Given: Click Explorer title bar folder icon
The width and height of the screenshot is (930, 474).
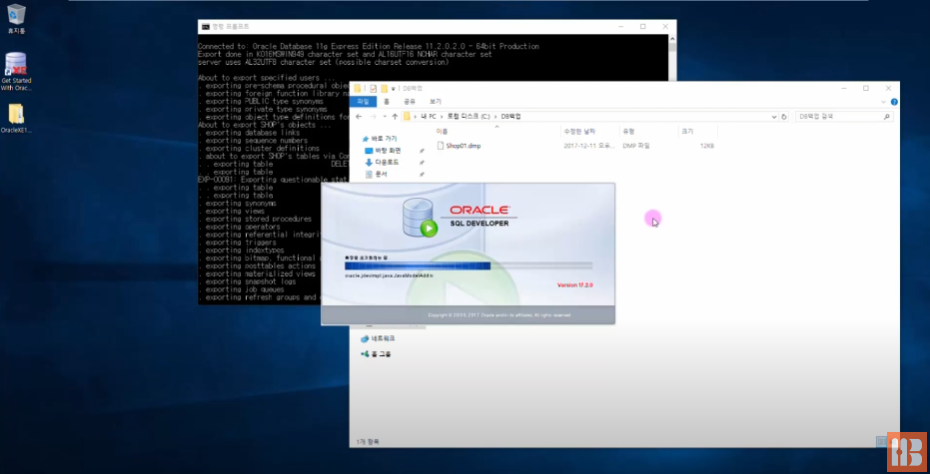Looking at the screenshot, I should point(358,88).
